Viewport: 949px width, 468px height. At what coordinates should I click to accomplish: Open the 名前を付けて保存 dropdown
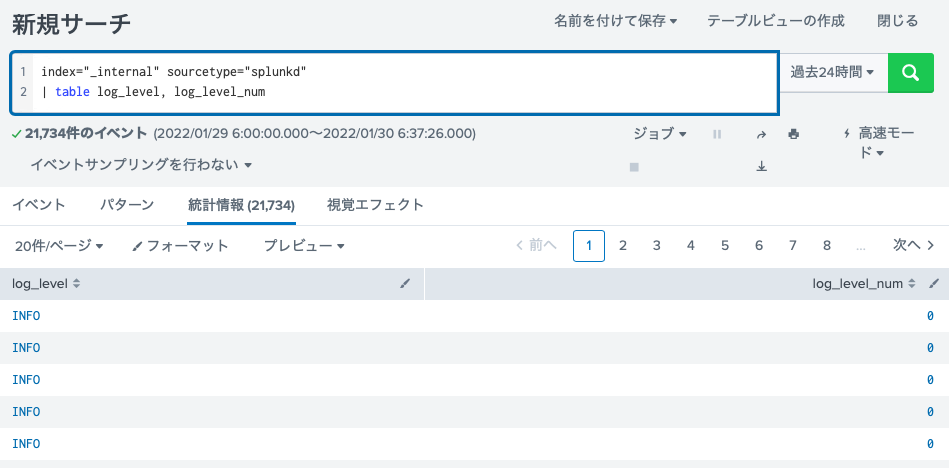click(616, 21)
